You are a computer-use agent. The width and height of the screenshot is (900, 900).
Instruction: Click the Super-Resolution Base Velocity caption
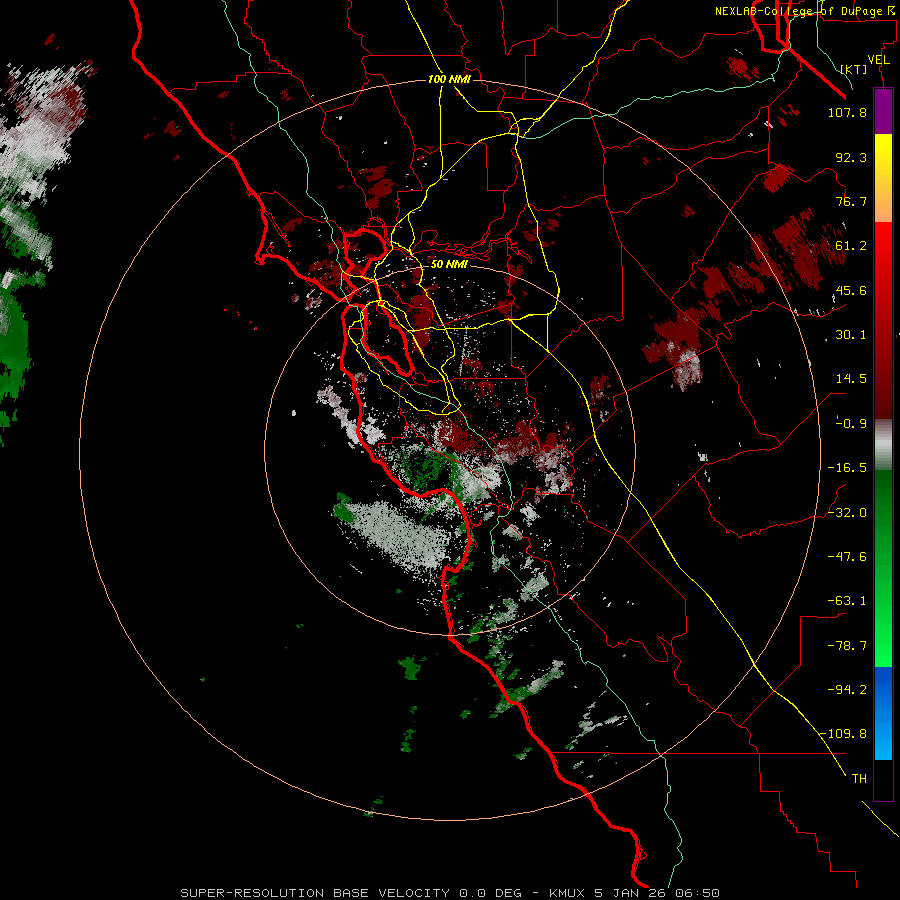[x=449, y=893]
